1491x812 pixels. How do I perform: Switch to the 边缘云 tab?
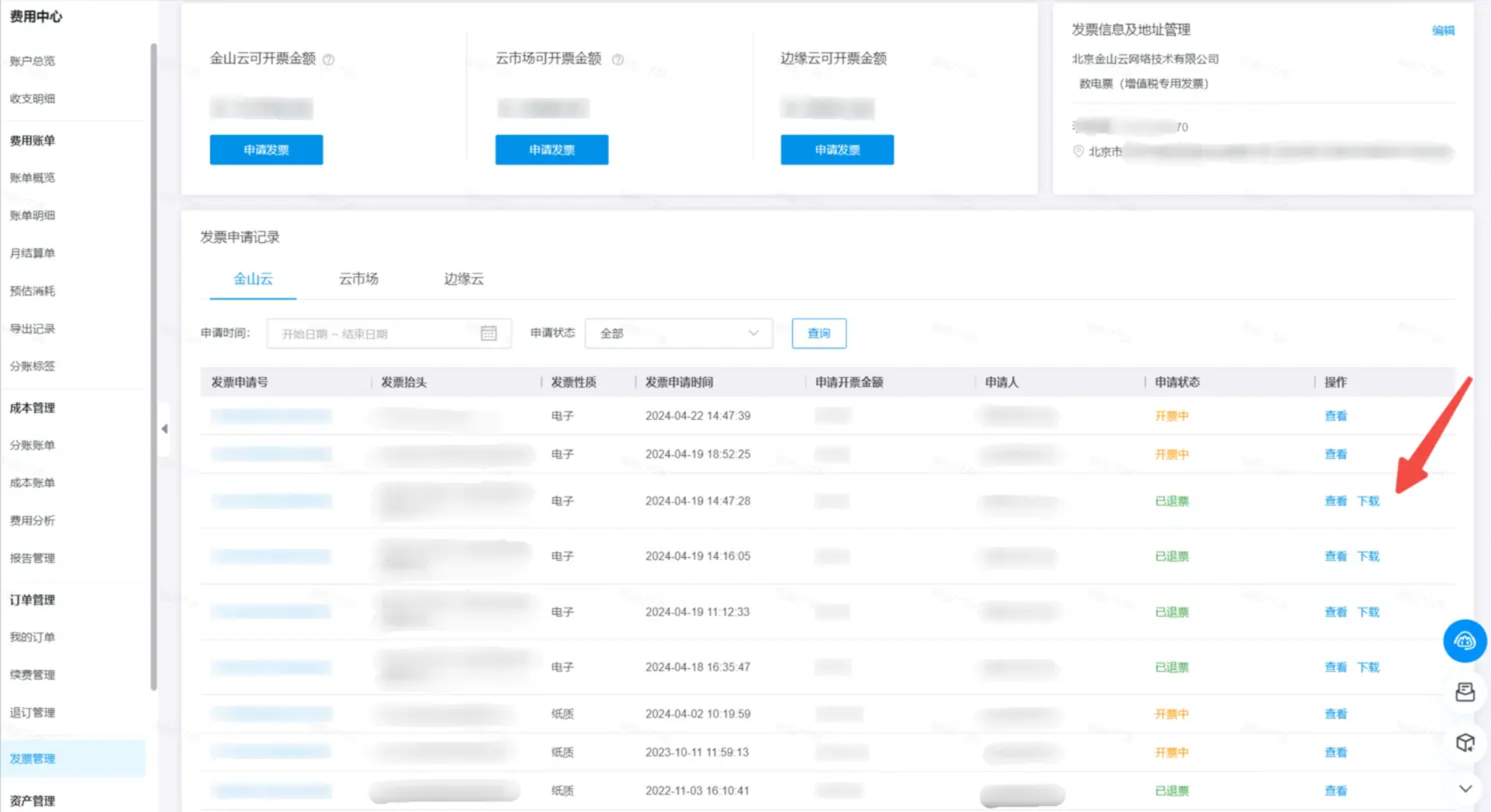(x=463, y=279)
